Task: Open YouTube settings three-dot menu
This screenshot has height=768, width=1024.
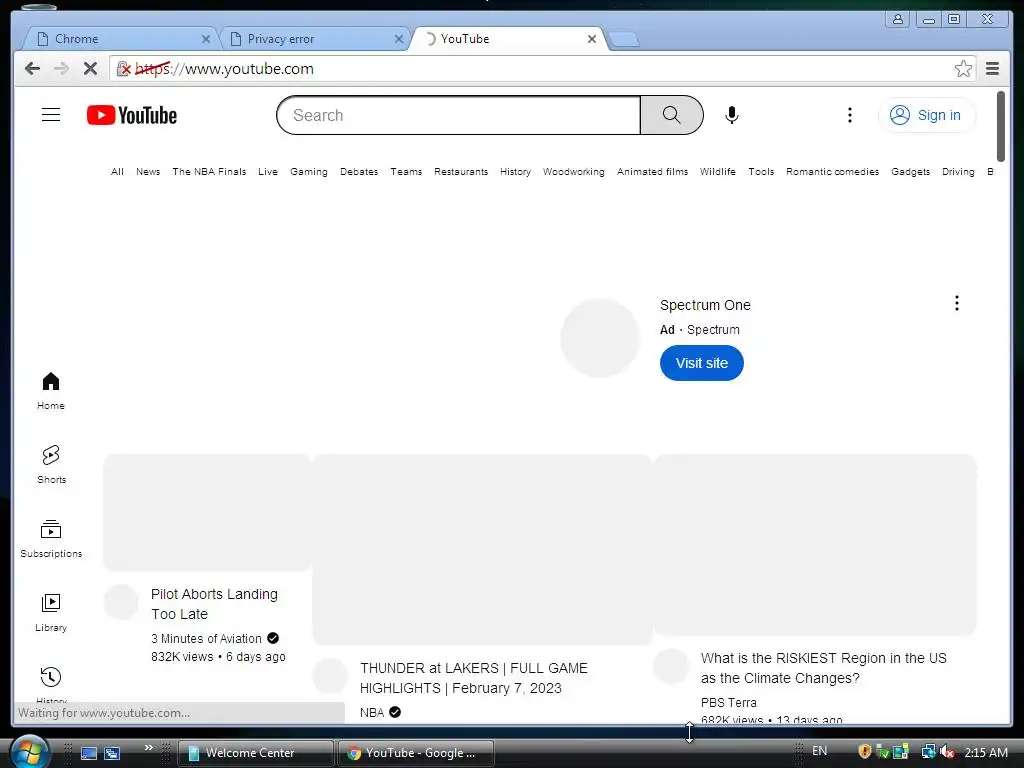Action: 850,115
